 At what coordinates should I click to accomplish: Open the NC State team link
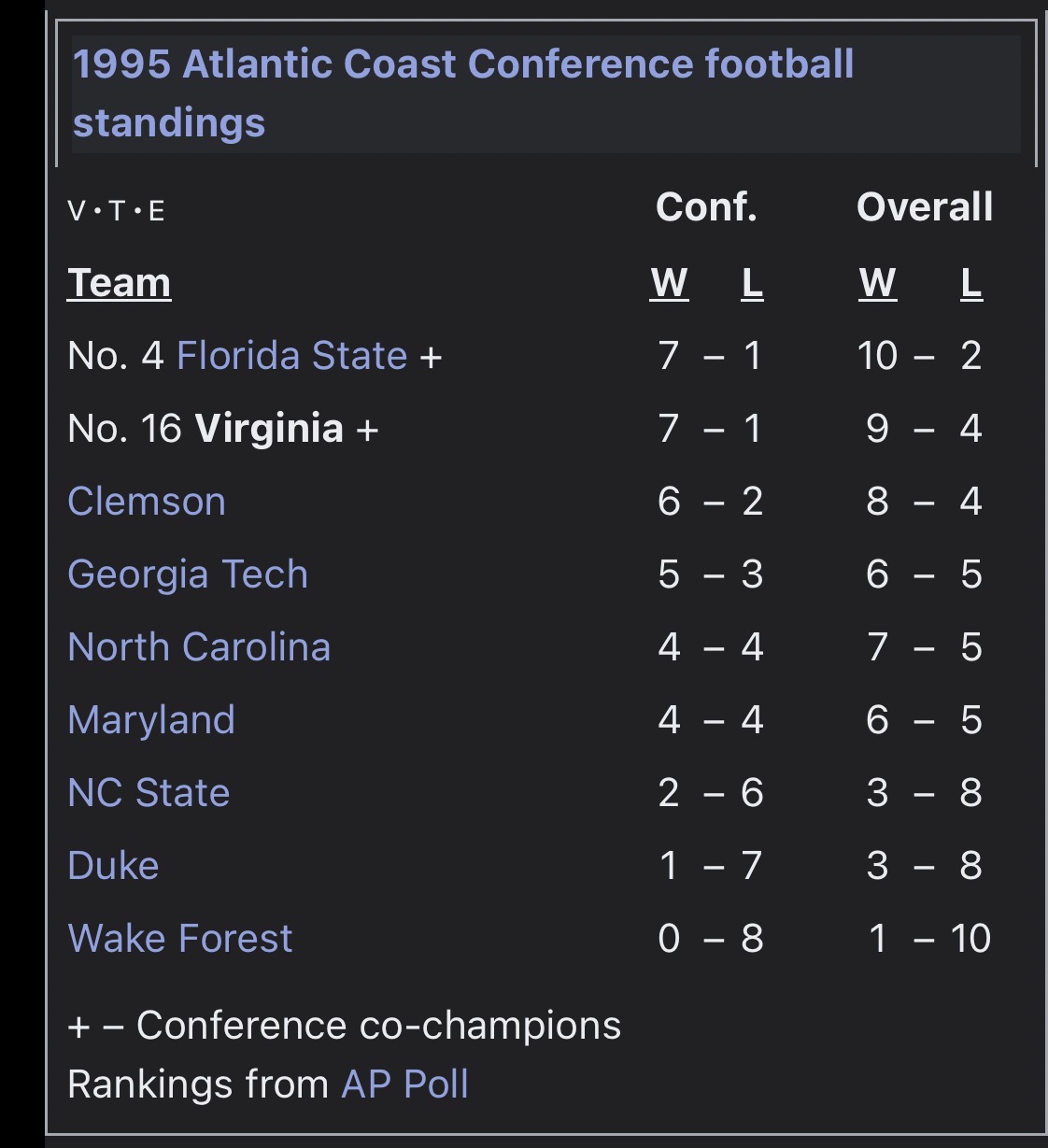pos(149,793)
